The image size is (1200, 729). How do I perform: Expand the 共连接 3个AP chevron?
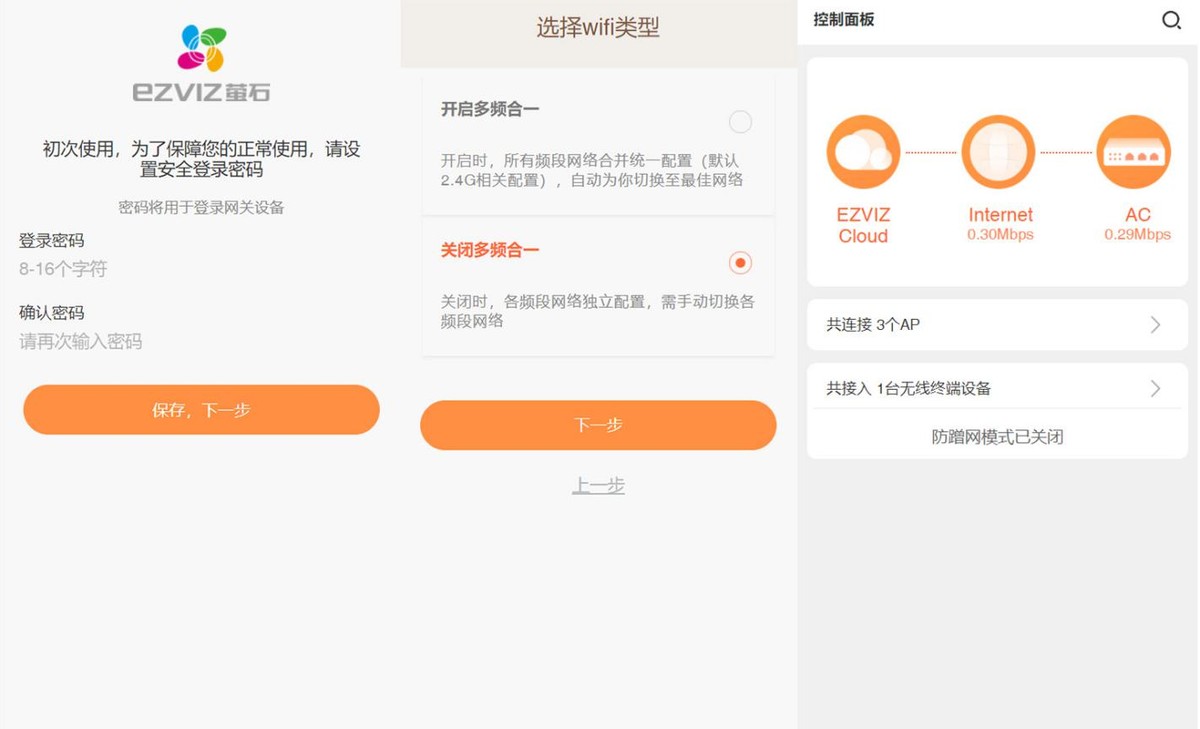pyautogui.click(x=1155, y=325)
